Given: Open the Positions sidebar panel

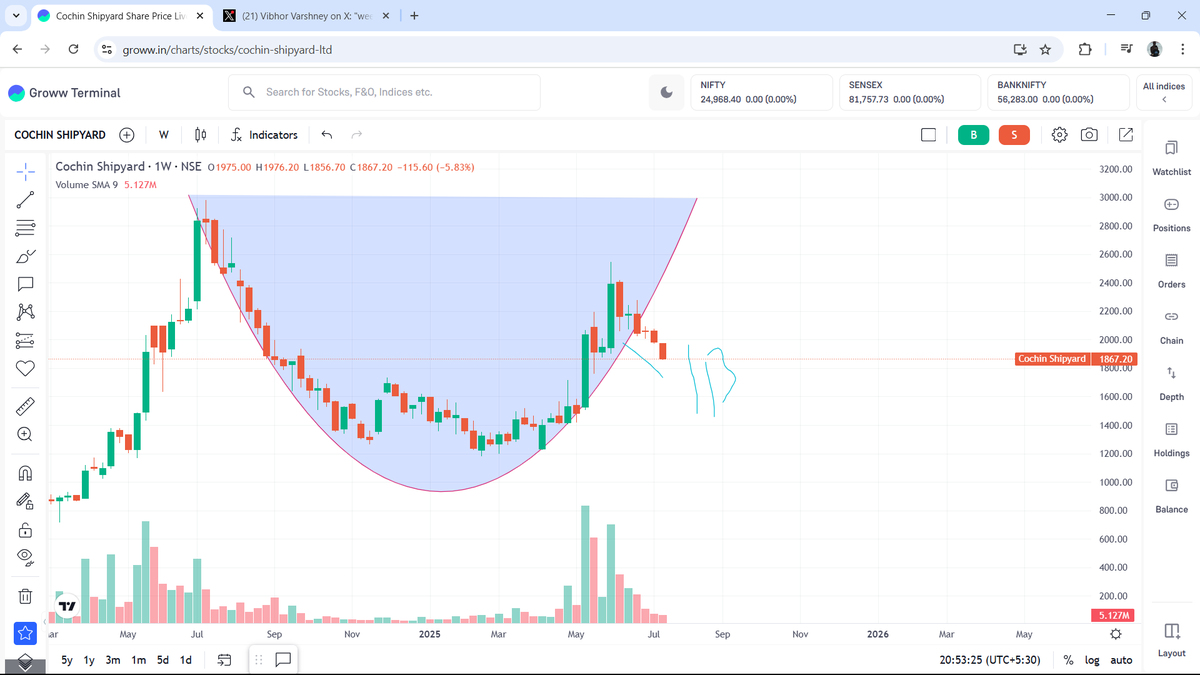Looking at the screenshot, I should [1171, 215].
